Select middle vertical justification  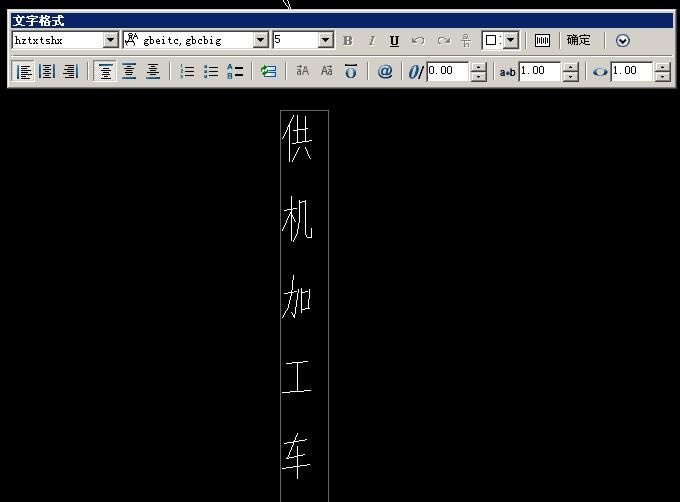tap(129, 71)
